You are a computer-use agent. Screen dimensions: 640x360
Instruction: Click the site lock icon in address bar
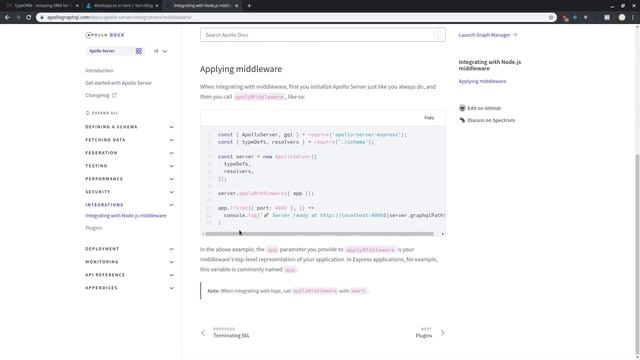point(42,17)
